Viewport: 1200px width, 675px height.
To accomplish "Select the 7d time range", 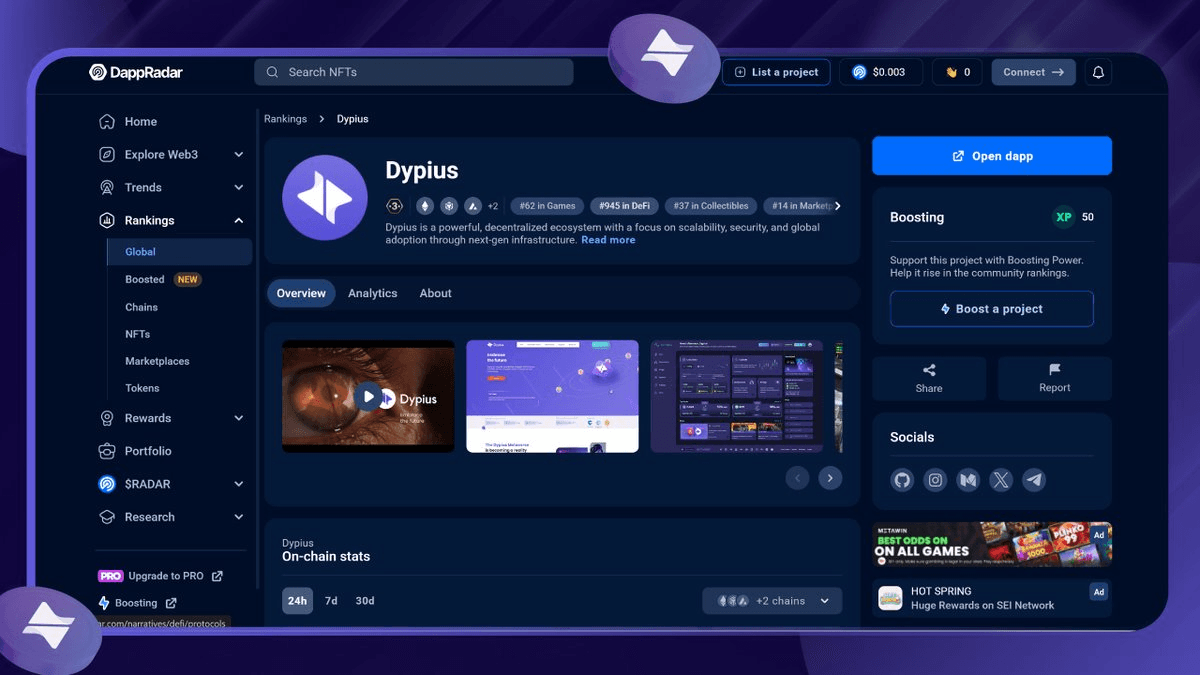I will [331, 601].
